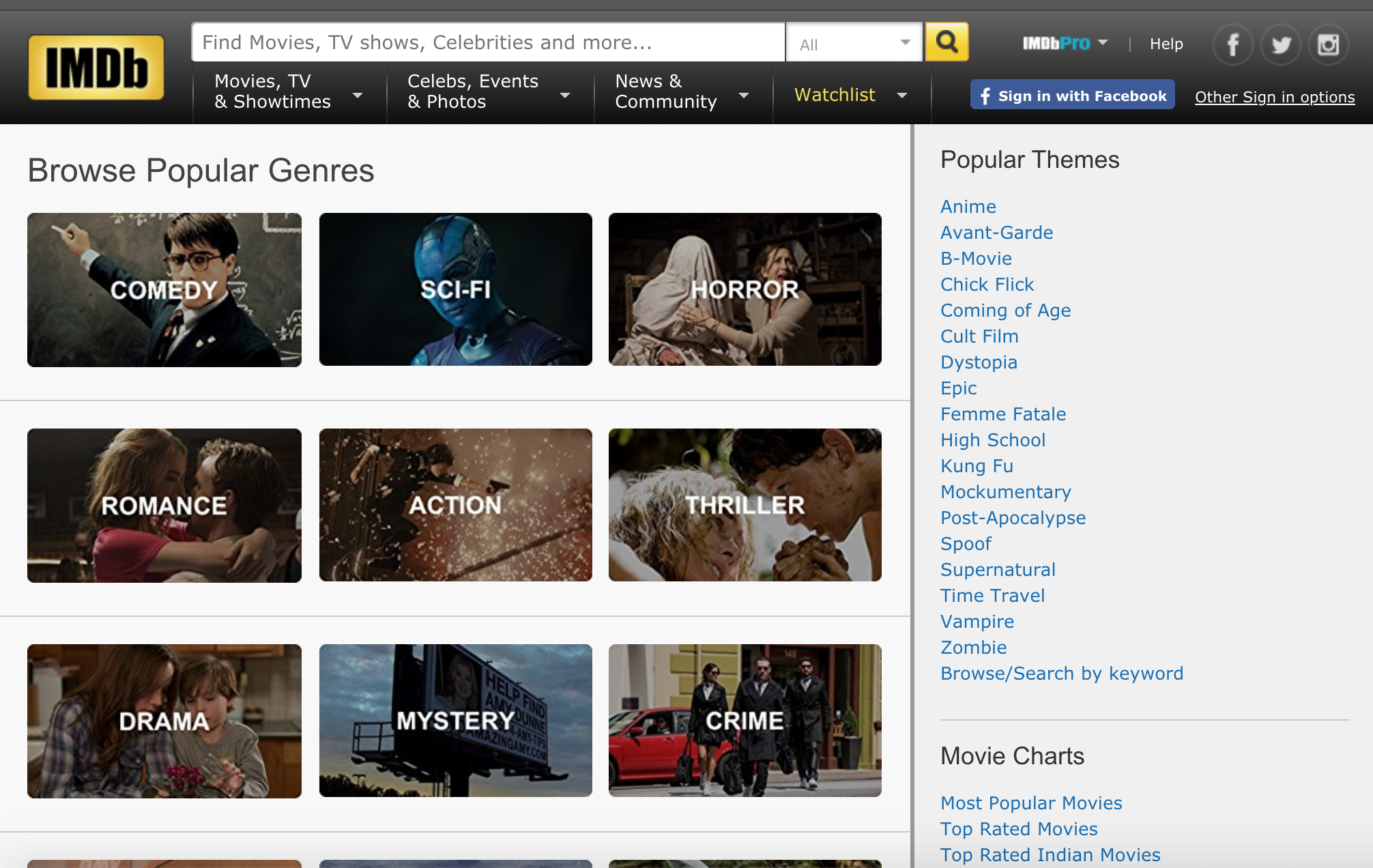Open IMDb's Facebook page icon
Viewport: 1373px width, 868px height.
coord(1232,45)
